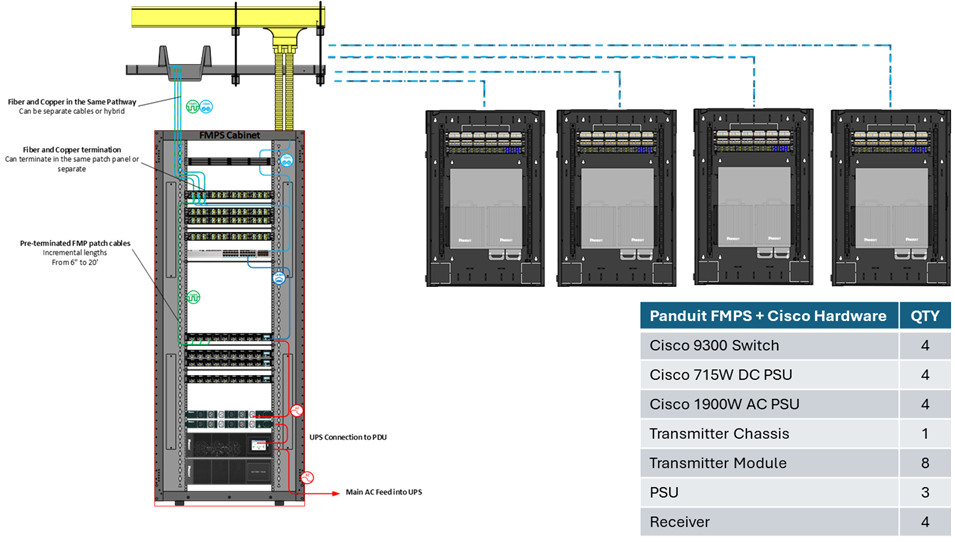Click the 'Cisco 9300 Switch' row
This screenshot has width=955, height=542.
pos(795,345)
